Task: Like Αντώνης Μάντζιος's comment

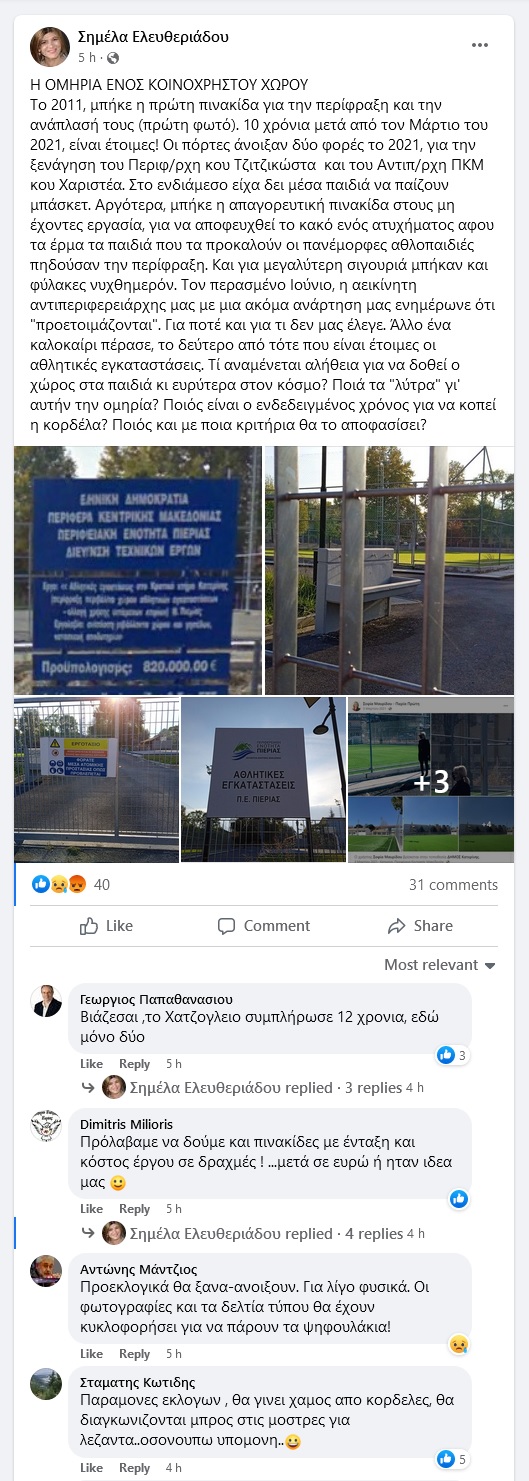Action: tap(91, 1354)
